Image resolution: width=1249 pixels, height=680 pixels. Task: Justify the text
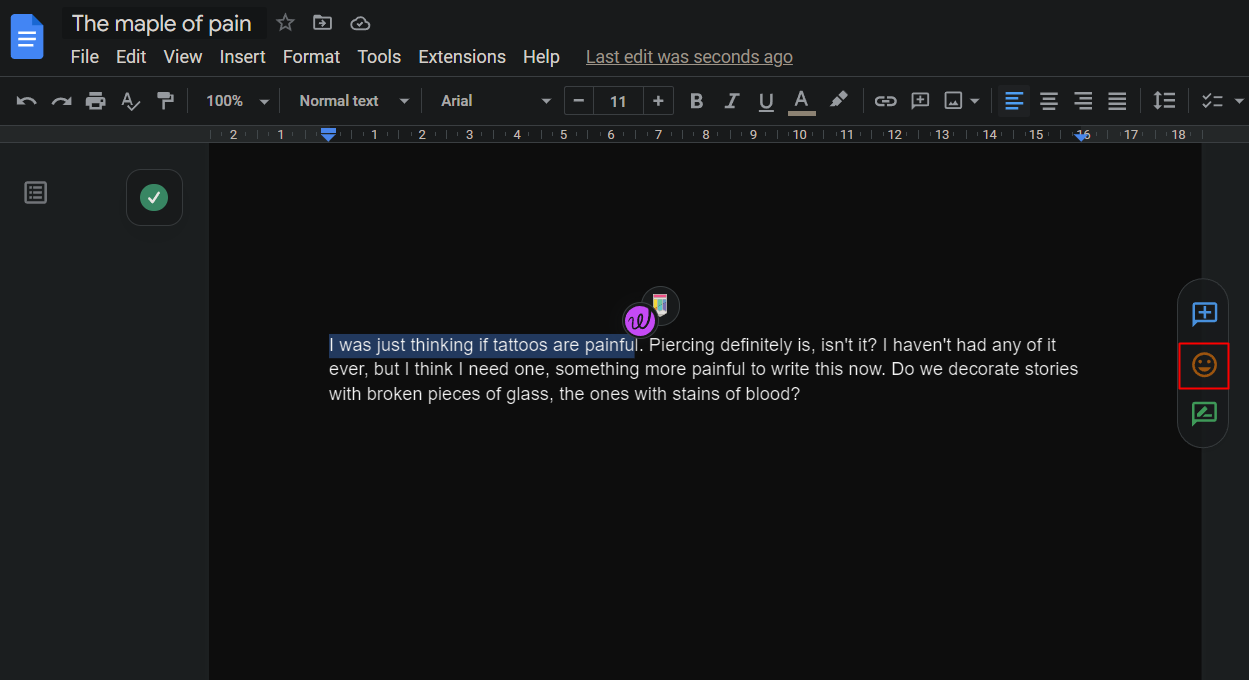pyautogui.click(x=1117, y=101)
